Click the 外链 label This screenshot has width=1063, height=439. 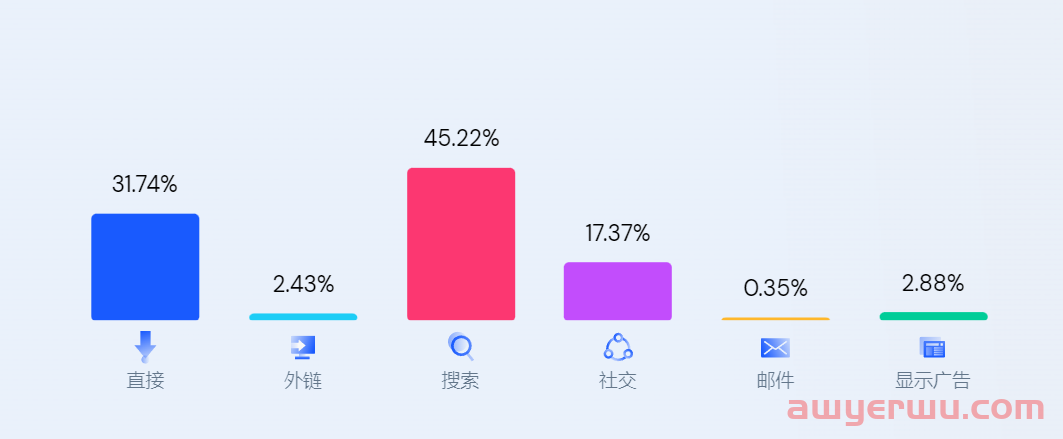[303, 381]
